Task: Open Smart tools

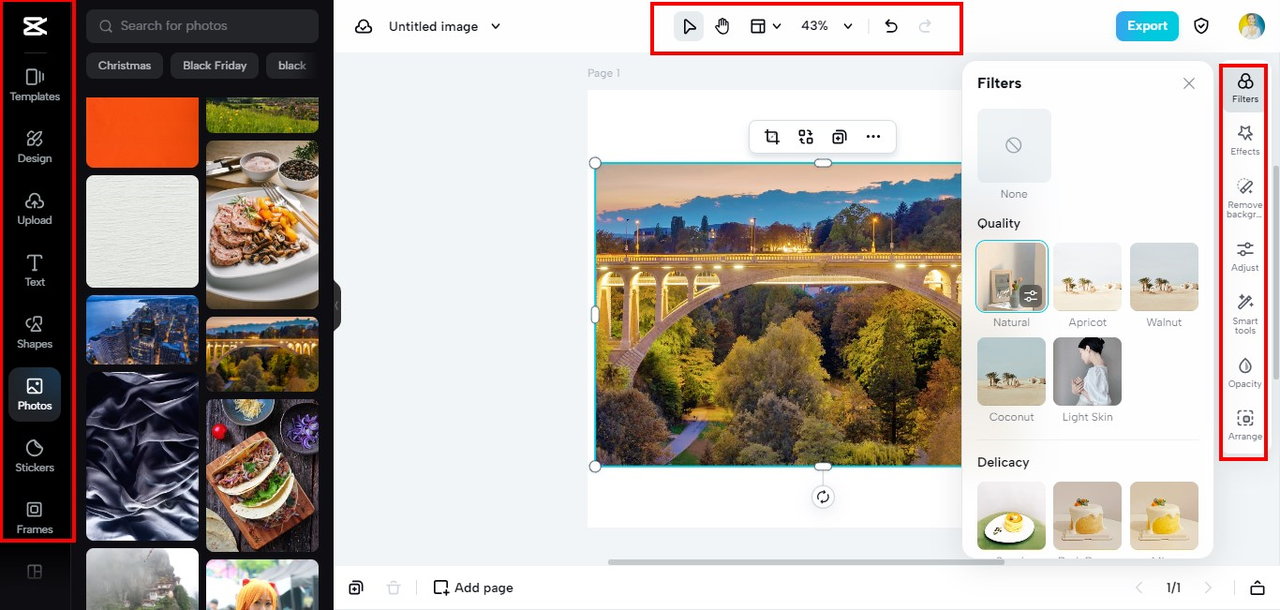Action: [1245, 314]
